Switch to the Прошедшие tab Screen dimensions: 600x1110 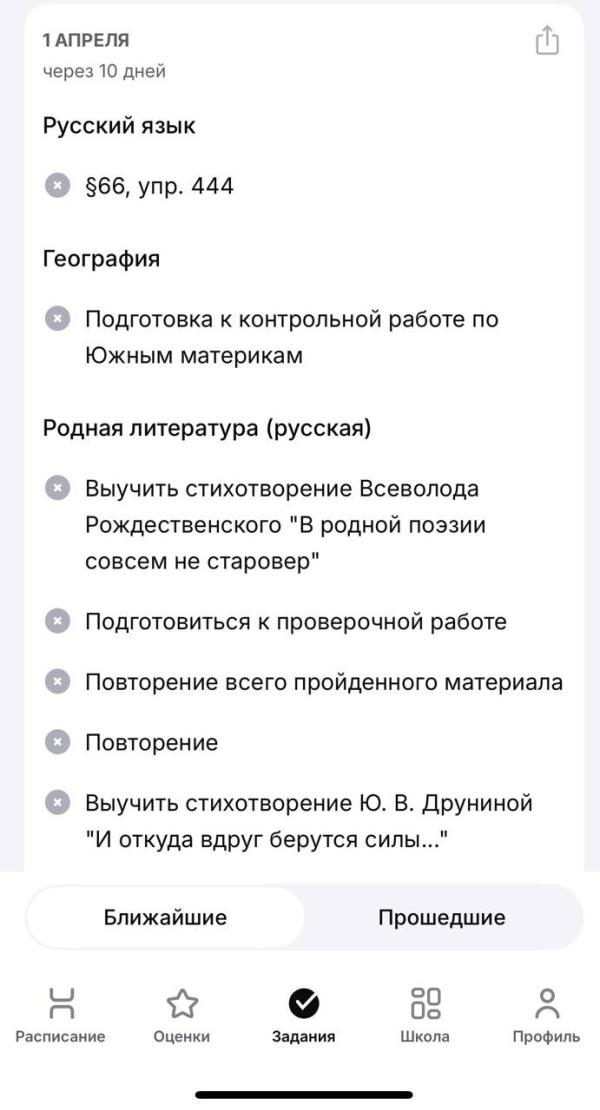[442, 917]
